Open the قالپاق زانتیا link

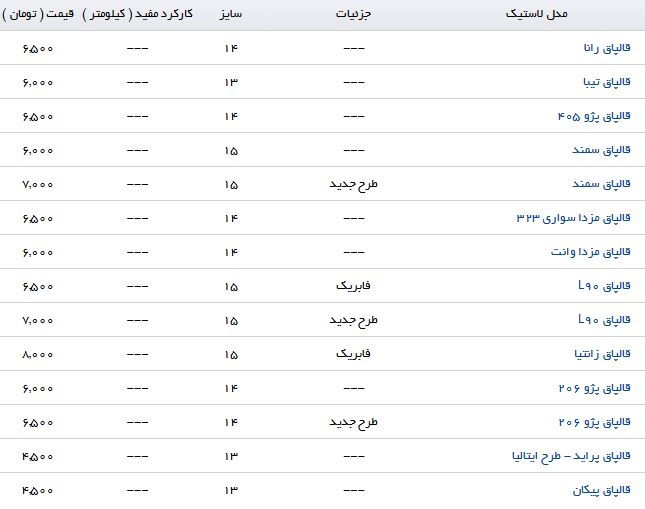point(602,354)
